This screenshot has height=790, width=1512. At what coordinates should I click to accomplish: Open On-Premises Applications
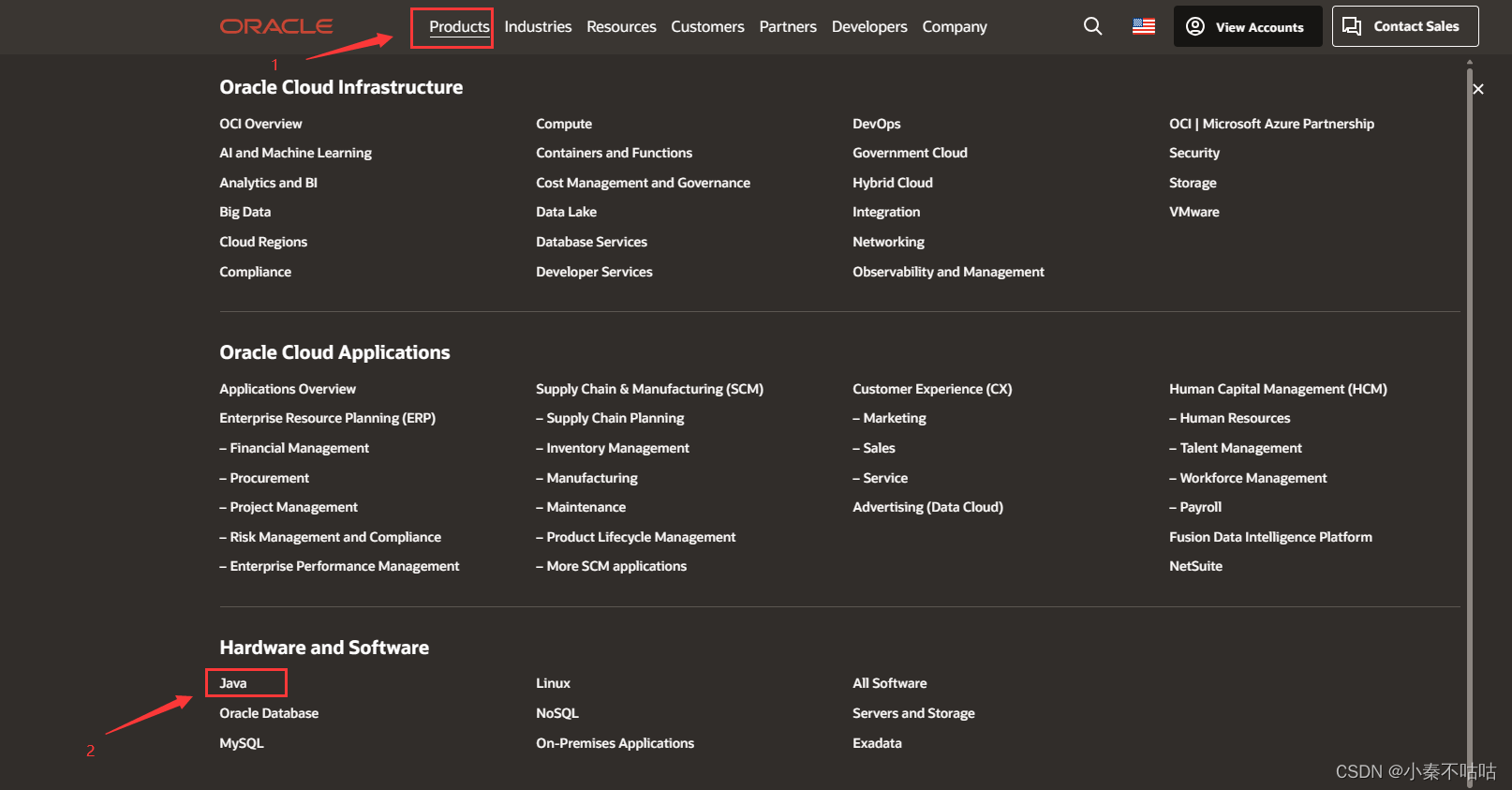pyautogui.click(x=615, y=743)
